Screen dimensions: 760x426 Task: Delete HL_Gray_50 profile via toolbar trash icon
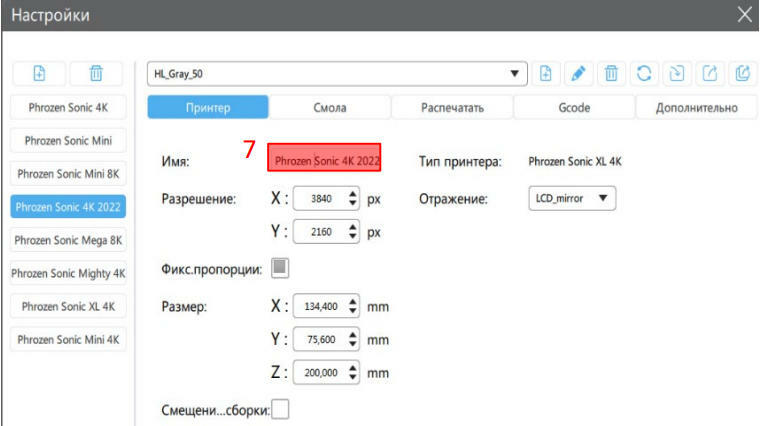pyautogui.click(x=611, y=74)
